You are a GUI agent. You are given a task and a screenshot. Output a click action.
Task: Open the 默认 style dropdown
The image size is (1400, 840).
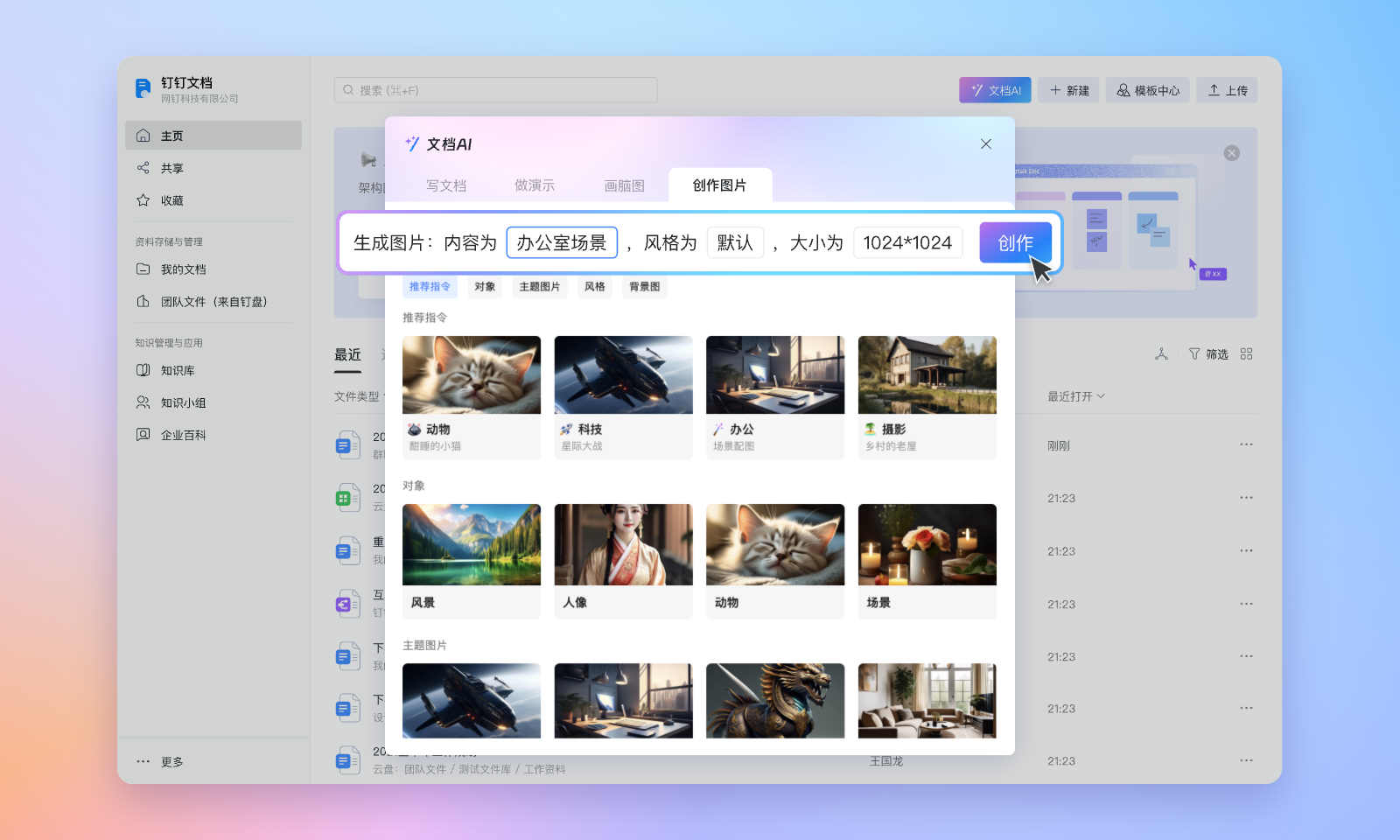(735, 242)
